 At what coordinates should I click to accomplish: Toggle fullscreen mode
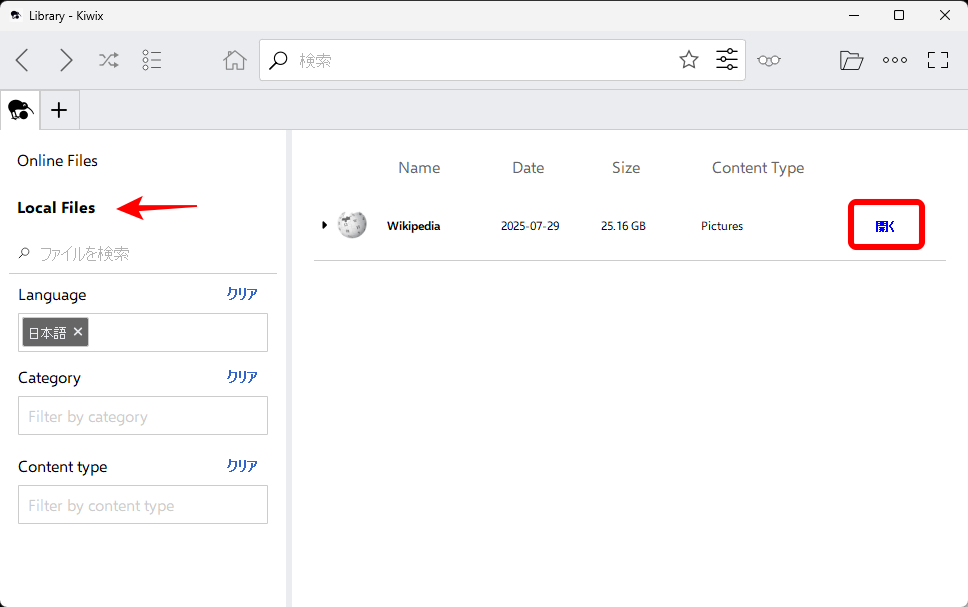tap(938, 60)
